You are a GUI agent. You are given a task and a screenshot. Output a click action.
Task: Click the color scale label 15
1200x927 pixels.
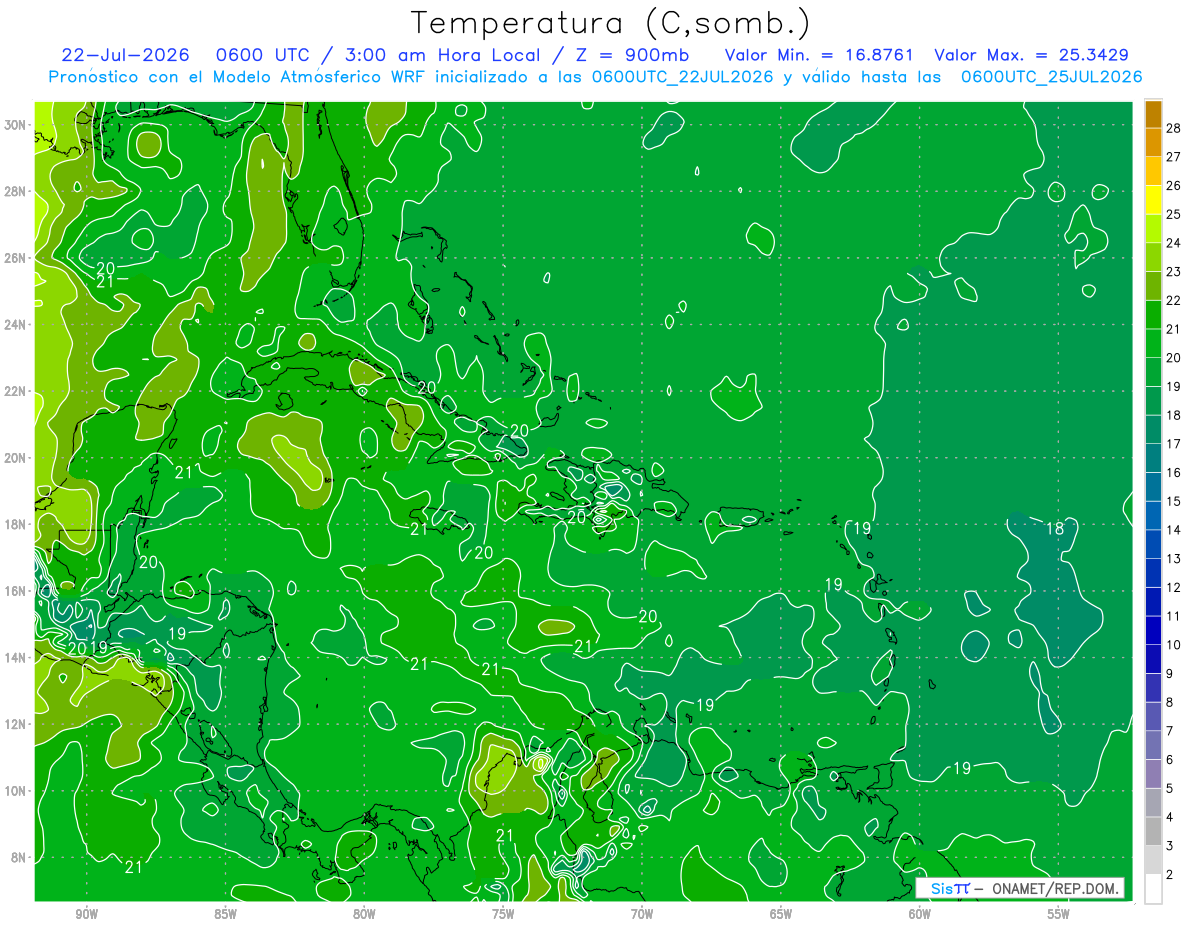tap(1173, 501)
